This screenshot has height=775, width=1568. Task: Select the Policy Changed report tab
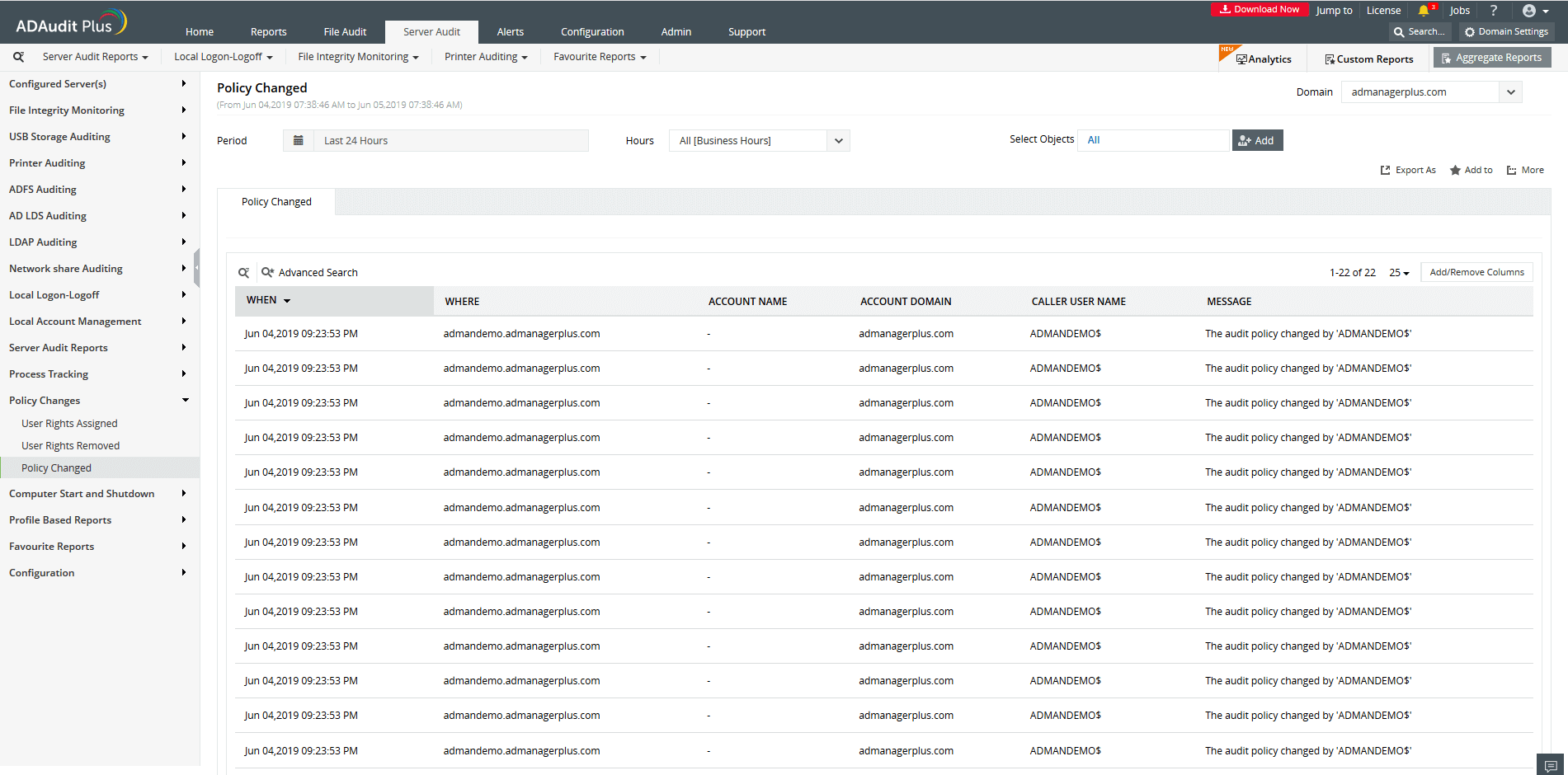tap(276, 202)
